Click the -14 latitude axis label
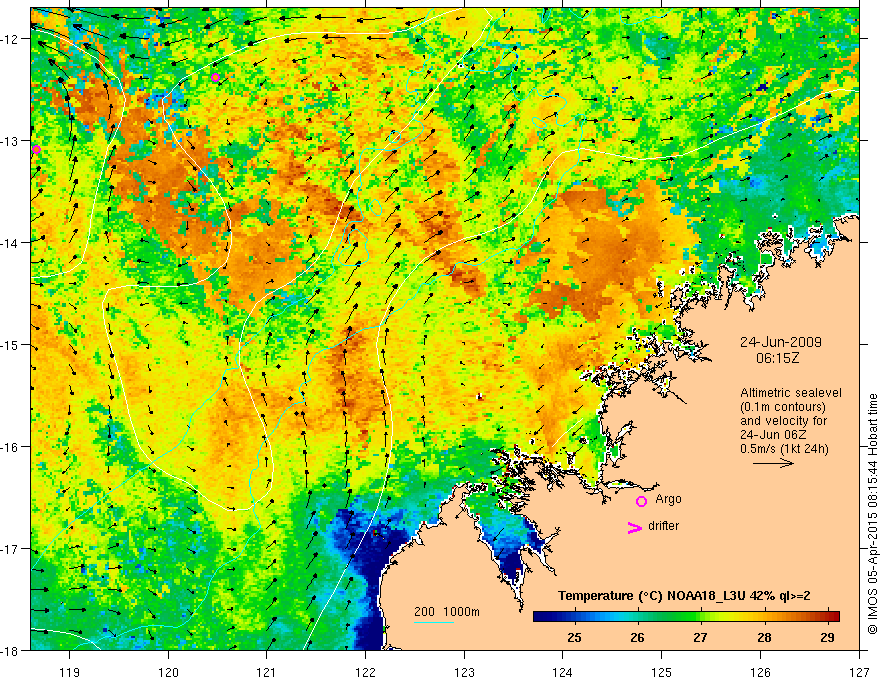The image size is (880, 680). [12, 242]
